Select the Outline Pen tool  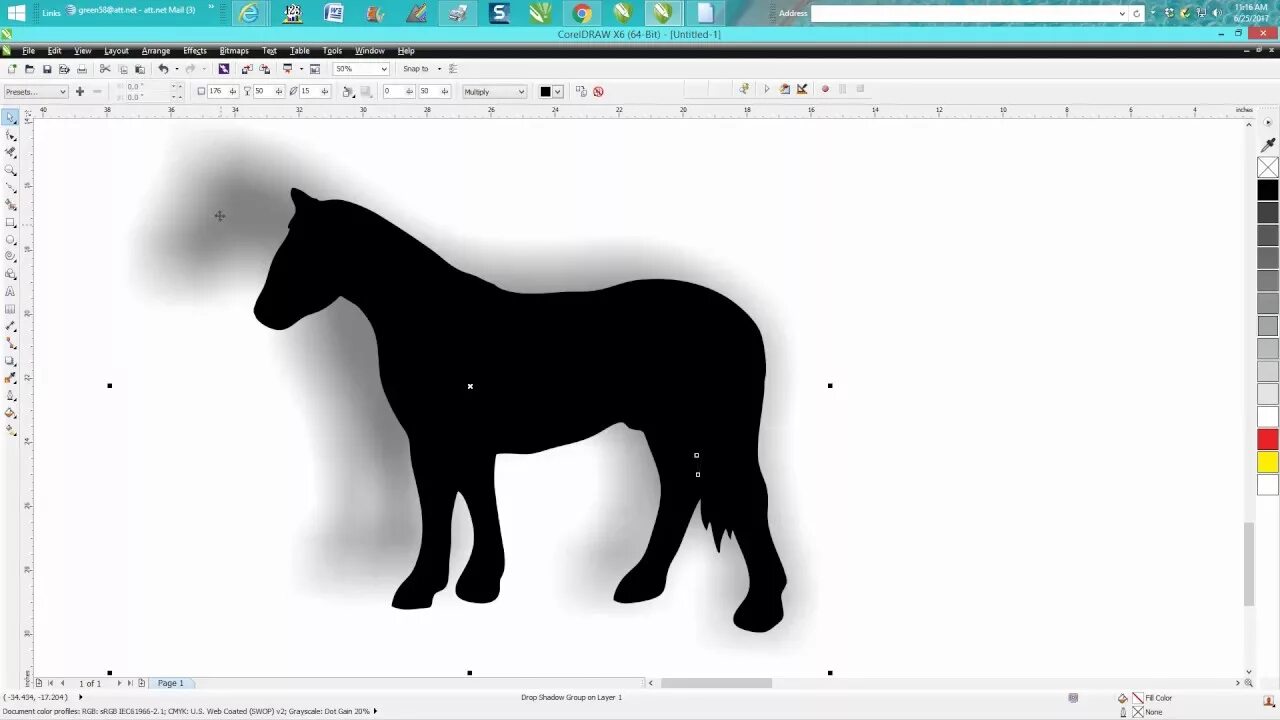(10, 395)
